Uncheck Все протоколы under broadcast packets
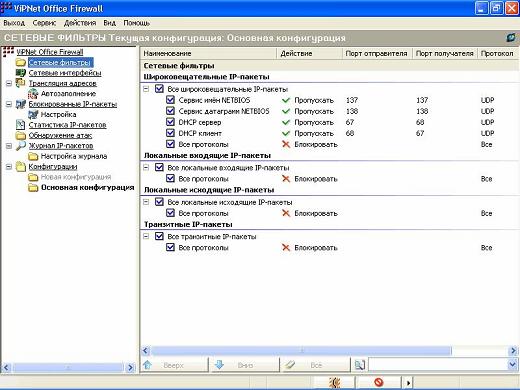 tap(170, 144)
